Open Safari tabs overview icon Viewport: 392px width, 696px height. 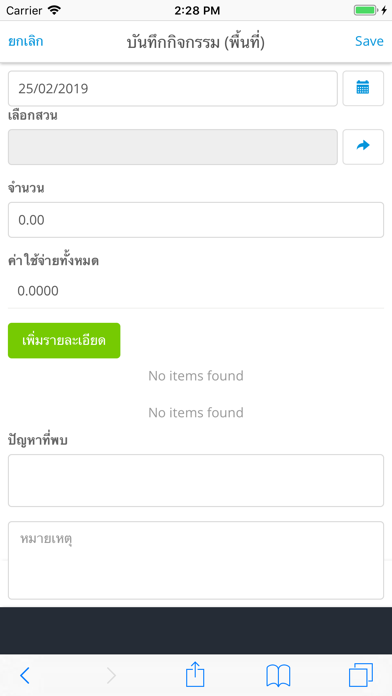point(361,675)
